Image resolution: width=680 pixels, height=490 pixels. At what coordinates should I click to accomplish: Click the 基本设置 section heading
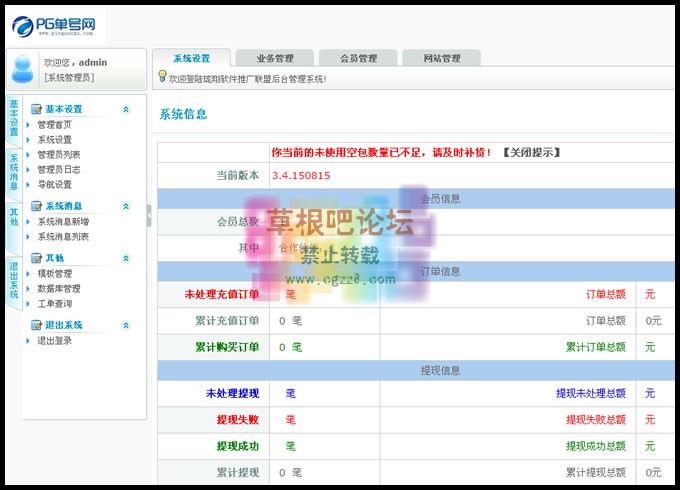tap(64, 109)
